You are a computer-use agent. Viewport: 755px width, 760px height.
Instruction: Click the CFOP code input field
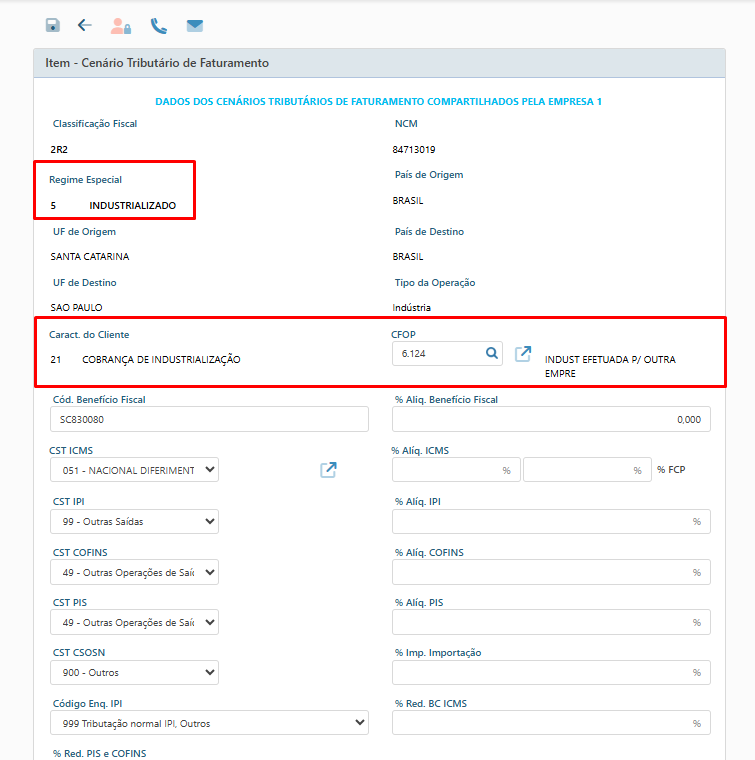tap(435, 353)
